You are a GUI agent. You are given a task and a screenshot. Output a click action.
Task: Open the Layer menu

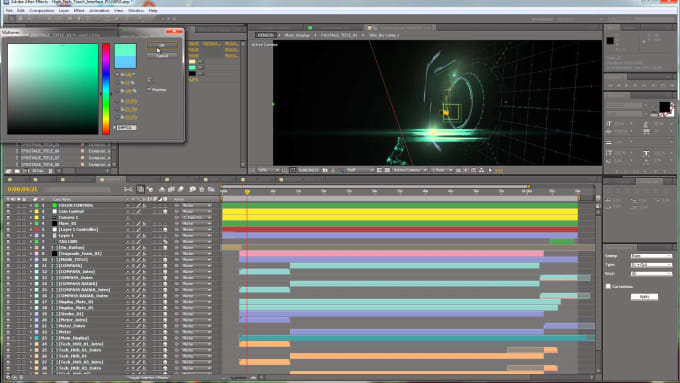click(x=64, y=10)
